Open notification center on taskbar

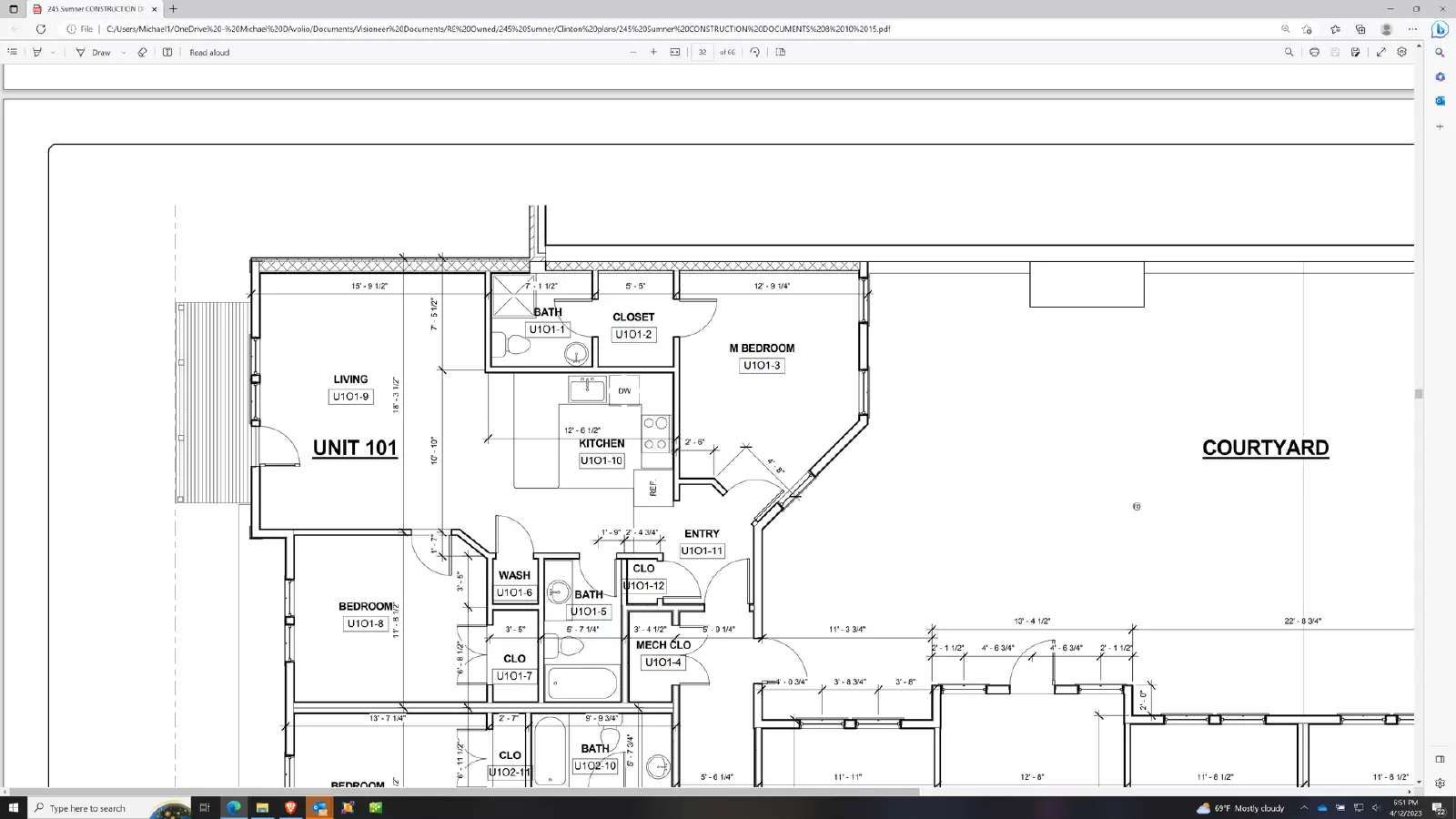pos(1439,807)
